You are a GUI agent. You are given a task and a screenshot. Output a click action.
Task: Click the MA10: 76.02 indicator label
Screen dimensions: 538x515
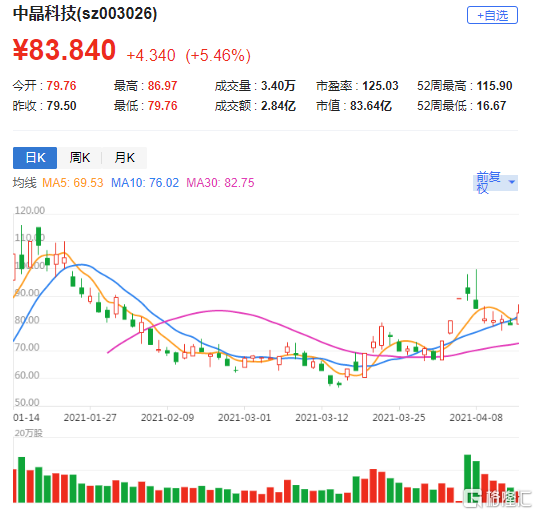[x=145, y=183]
